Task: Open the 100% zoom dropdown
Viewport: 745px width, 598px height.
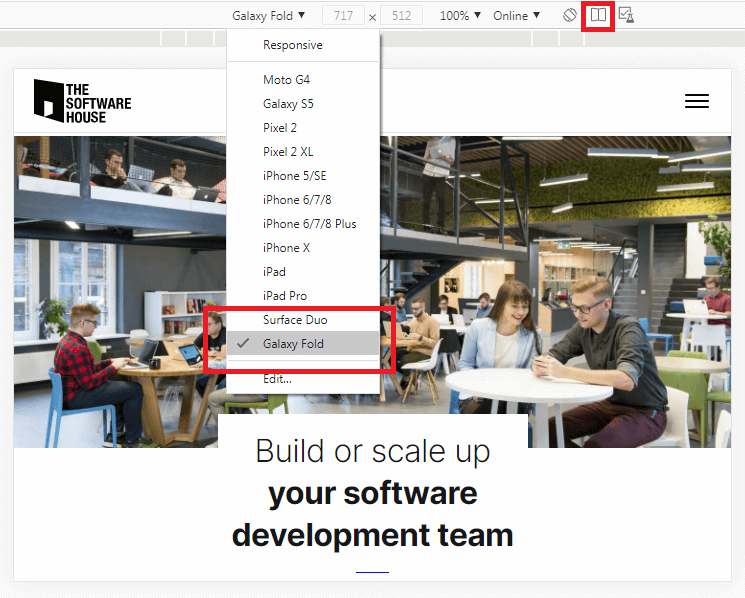Action: click(x=460, y=16)
